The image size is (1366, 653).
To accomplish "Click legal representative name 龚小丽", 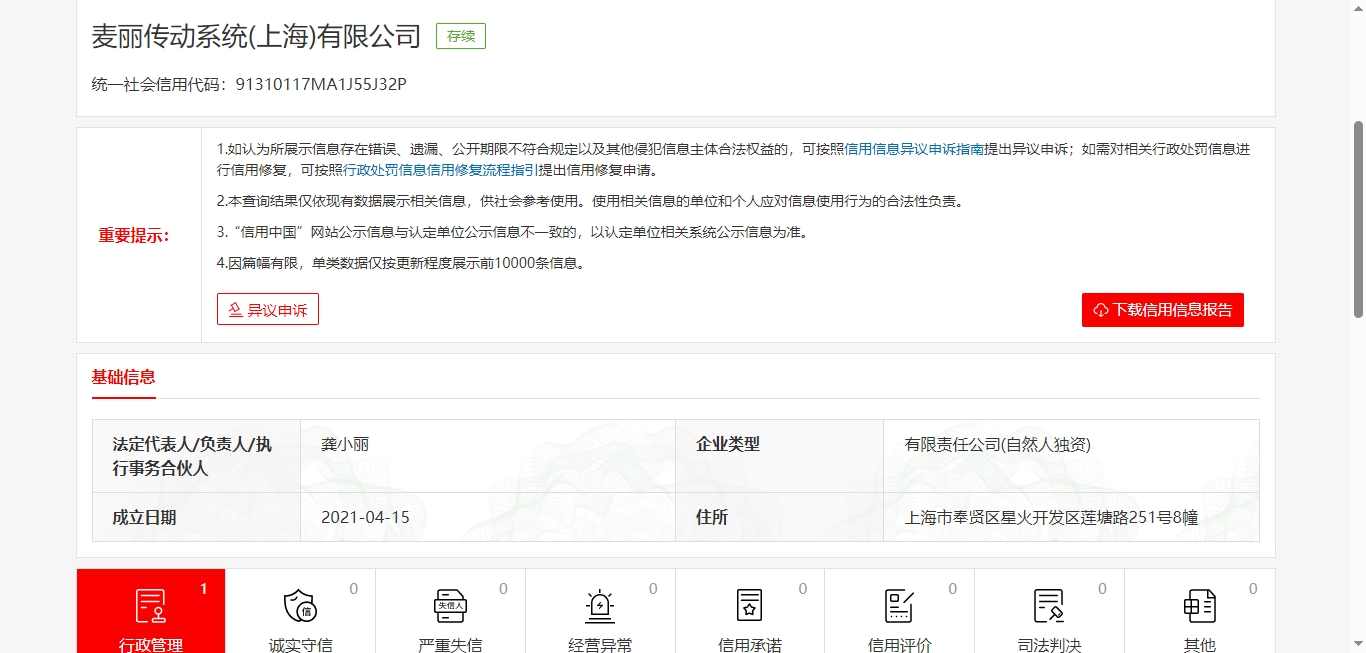I will (345, 444).
